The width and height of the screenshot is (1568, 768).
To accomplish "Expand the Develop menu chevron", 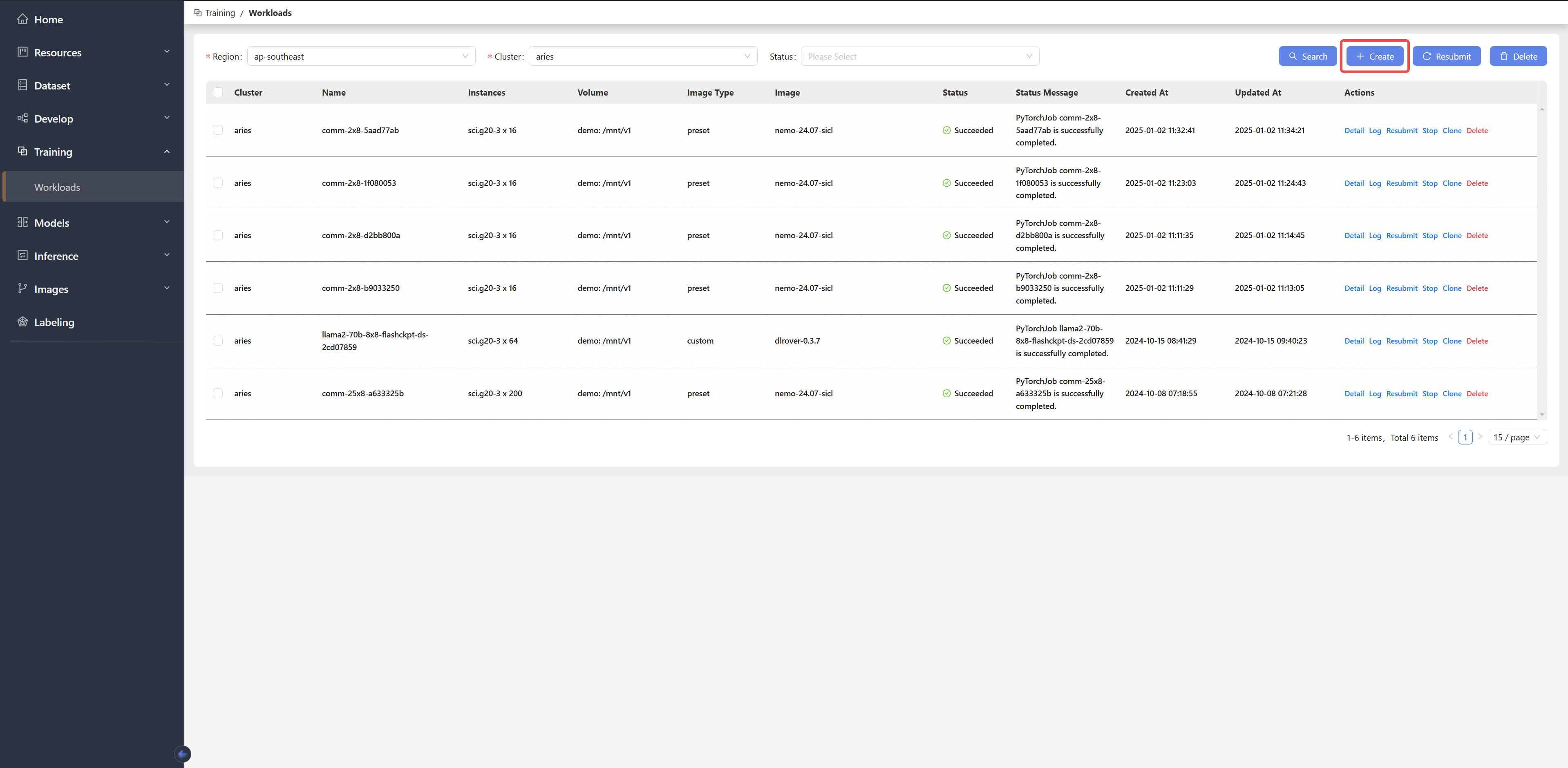I will point(167,118).
